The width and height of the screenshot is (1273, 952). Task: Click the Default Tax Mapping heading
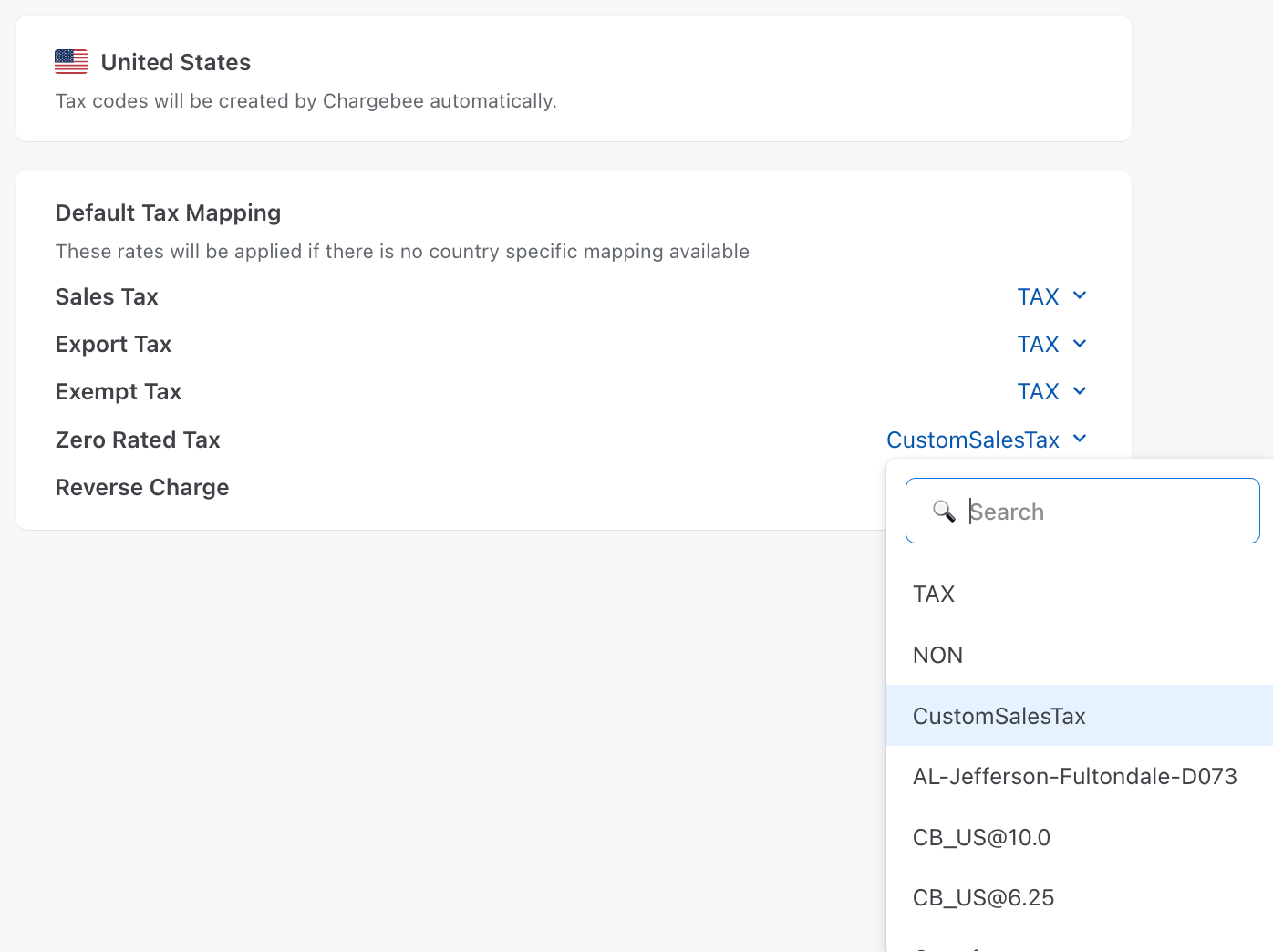[168, 212]
